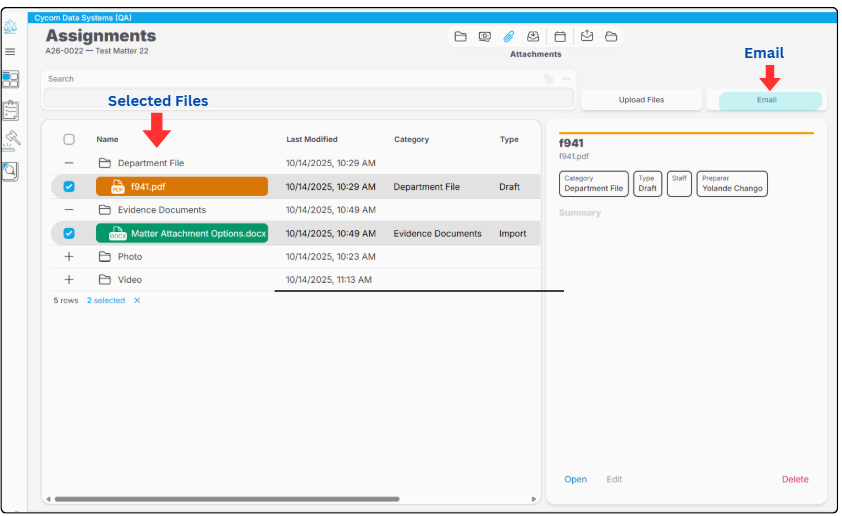Sort by the Name column header

107,140
